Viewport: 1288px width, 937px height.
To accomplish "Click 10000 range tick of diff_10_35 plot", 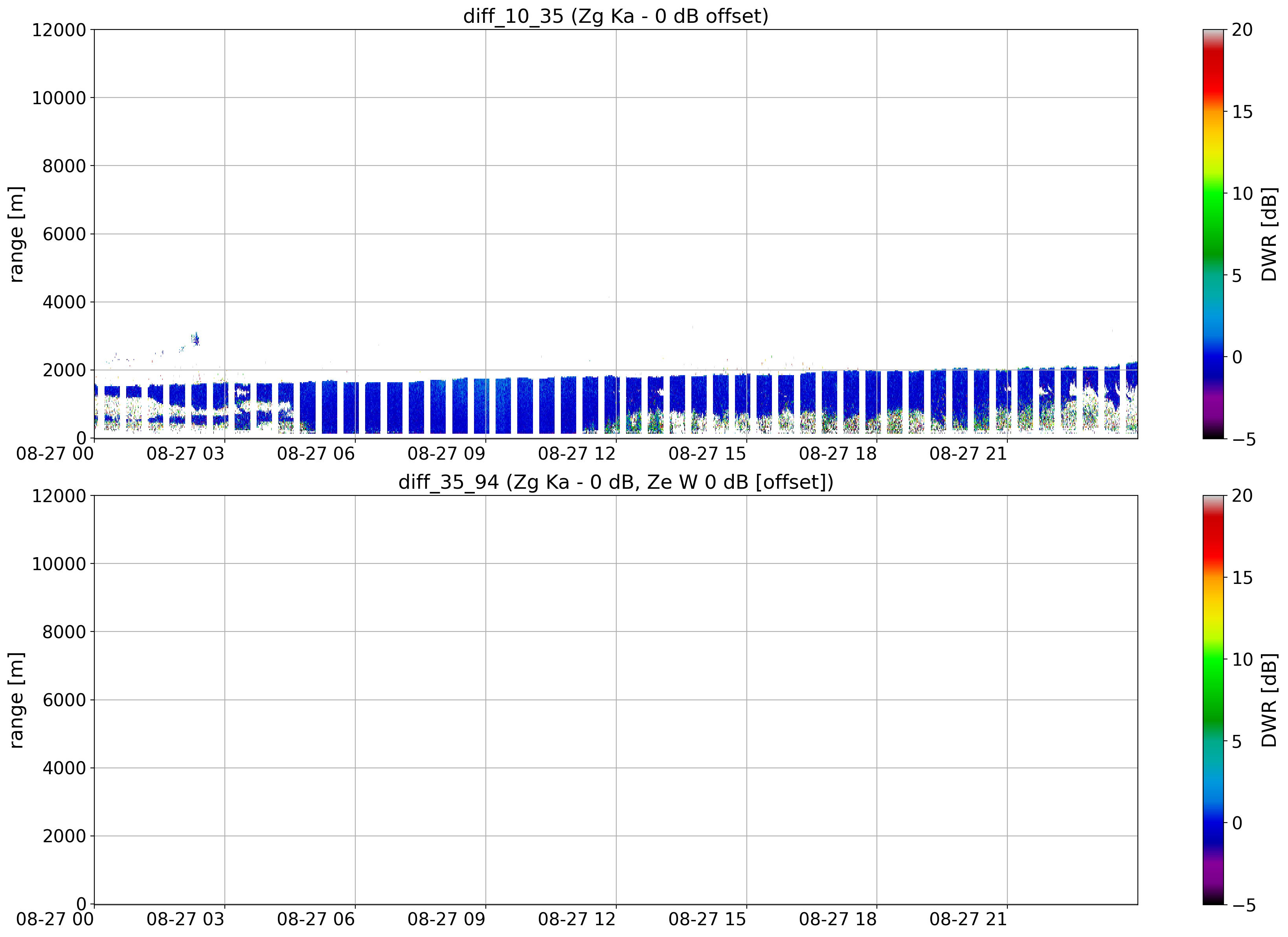I will 59,98.
